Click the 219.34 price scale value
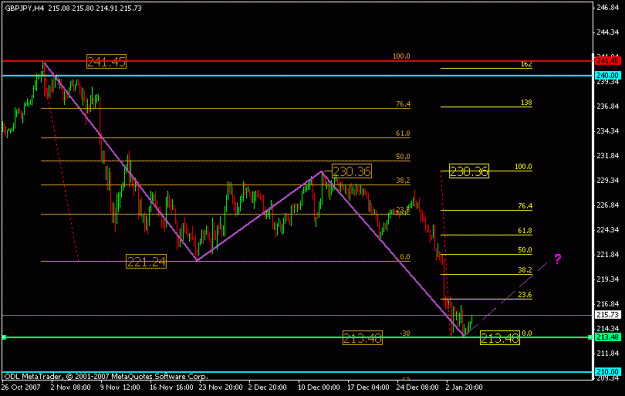Image resolution: width=625 pixels, height=396 pixels. point(607,280)
